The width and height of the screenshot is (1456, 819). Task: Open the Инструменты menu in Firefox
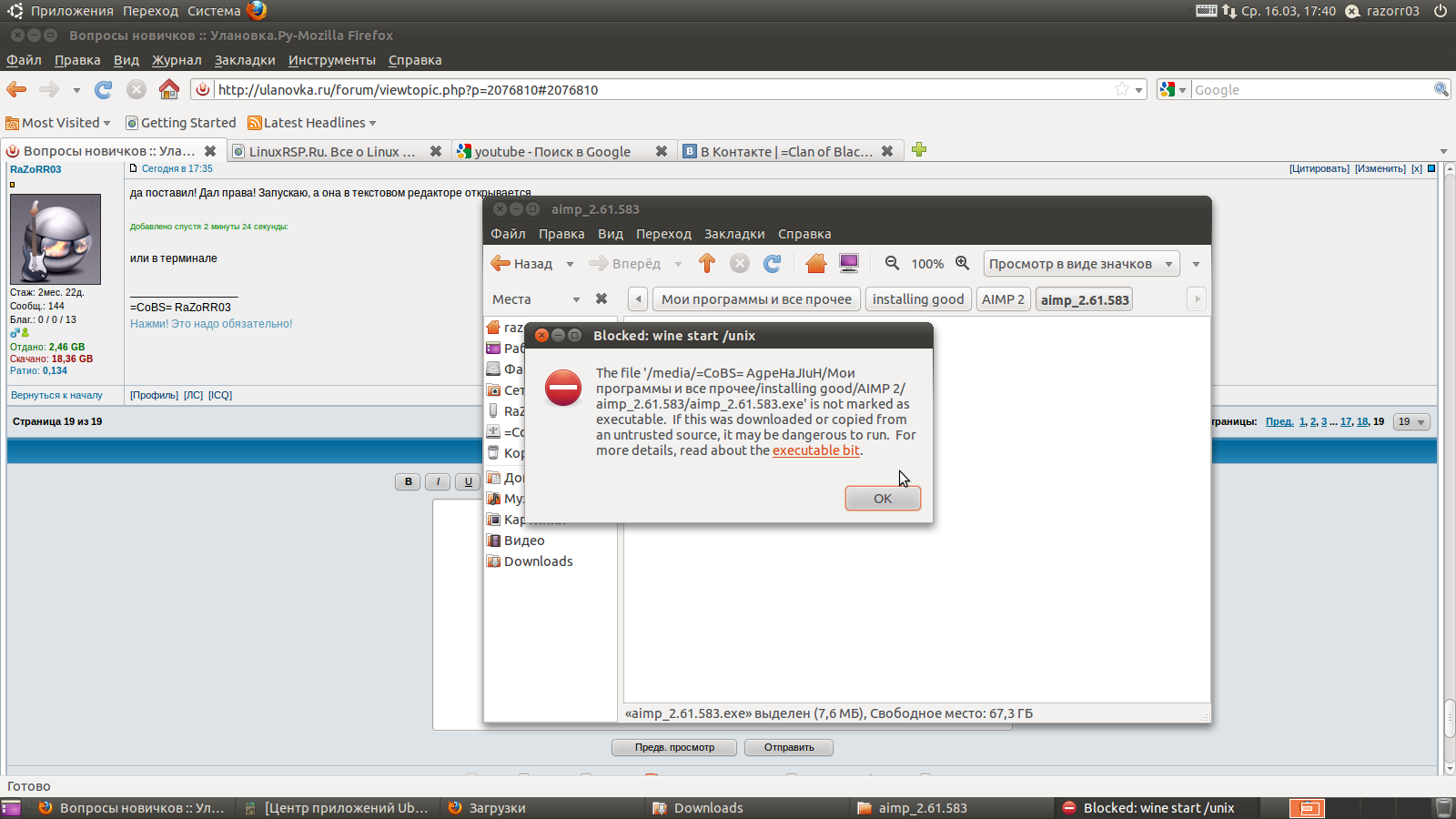332,60
